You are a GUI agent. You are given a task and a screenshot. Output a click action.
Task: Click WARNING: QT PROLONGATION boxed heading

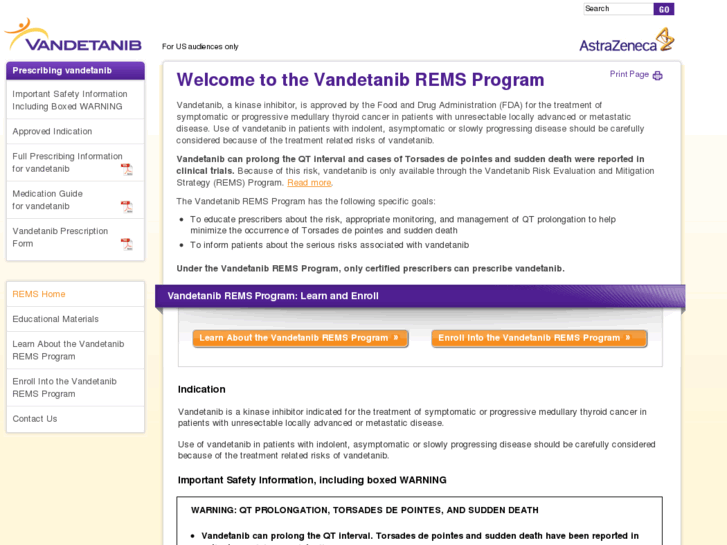coord(364,510)
